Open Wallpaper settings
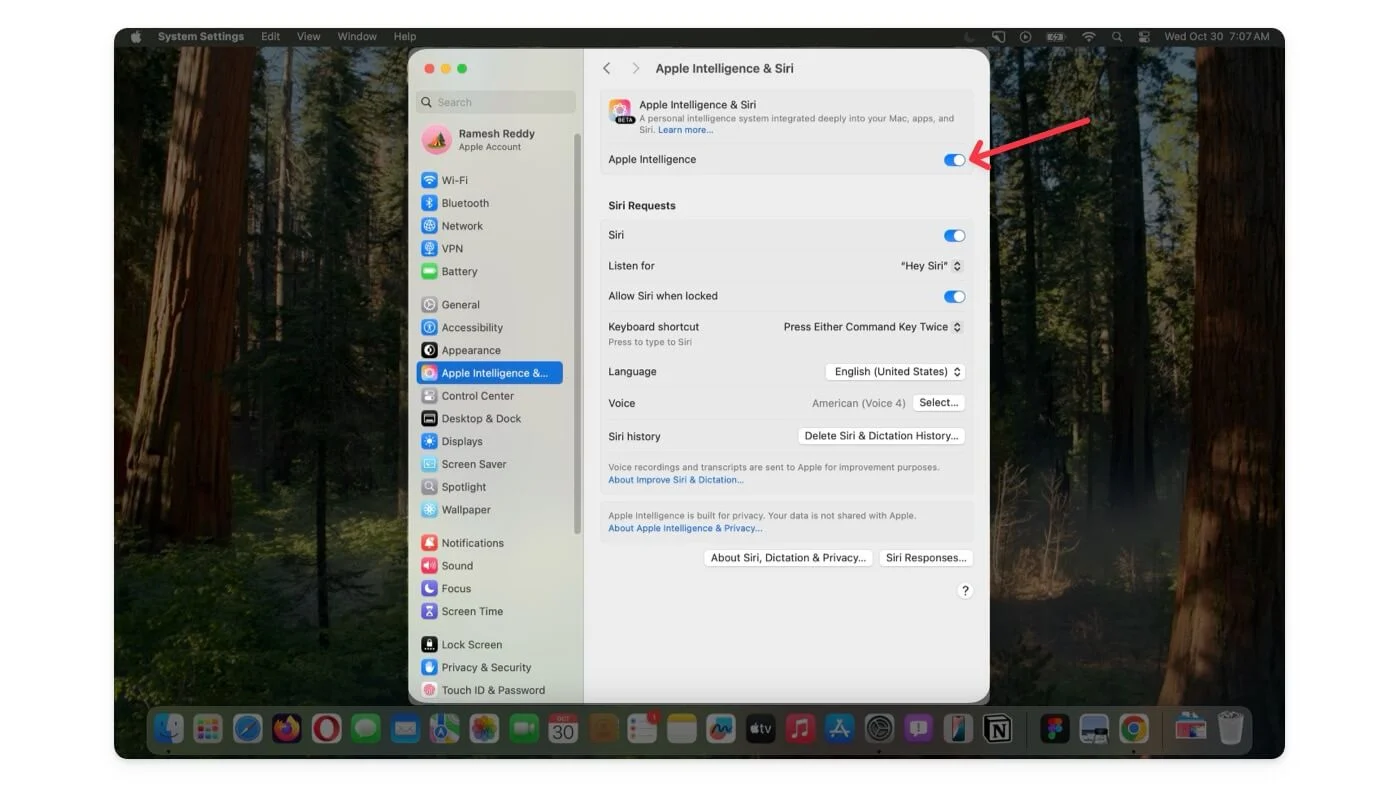Viewport: 1399px width, 787px height. click(x=490, y=510)
